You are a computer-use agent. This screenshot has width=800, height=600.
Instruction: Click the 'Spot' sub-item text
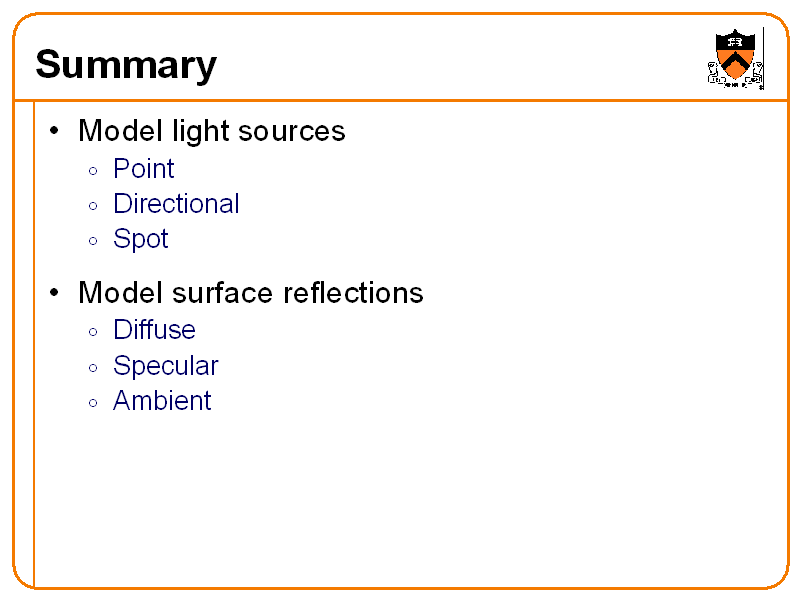pyautogui.click(x=141, y=239)
